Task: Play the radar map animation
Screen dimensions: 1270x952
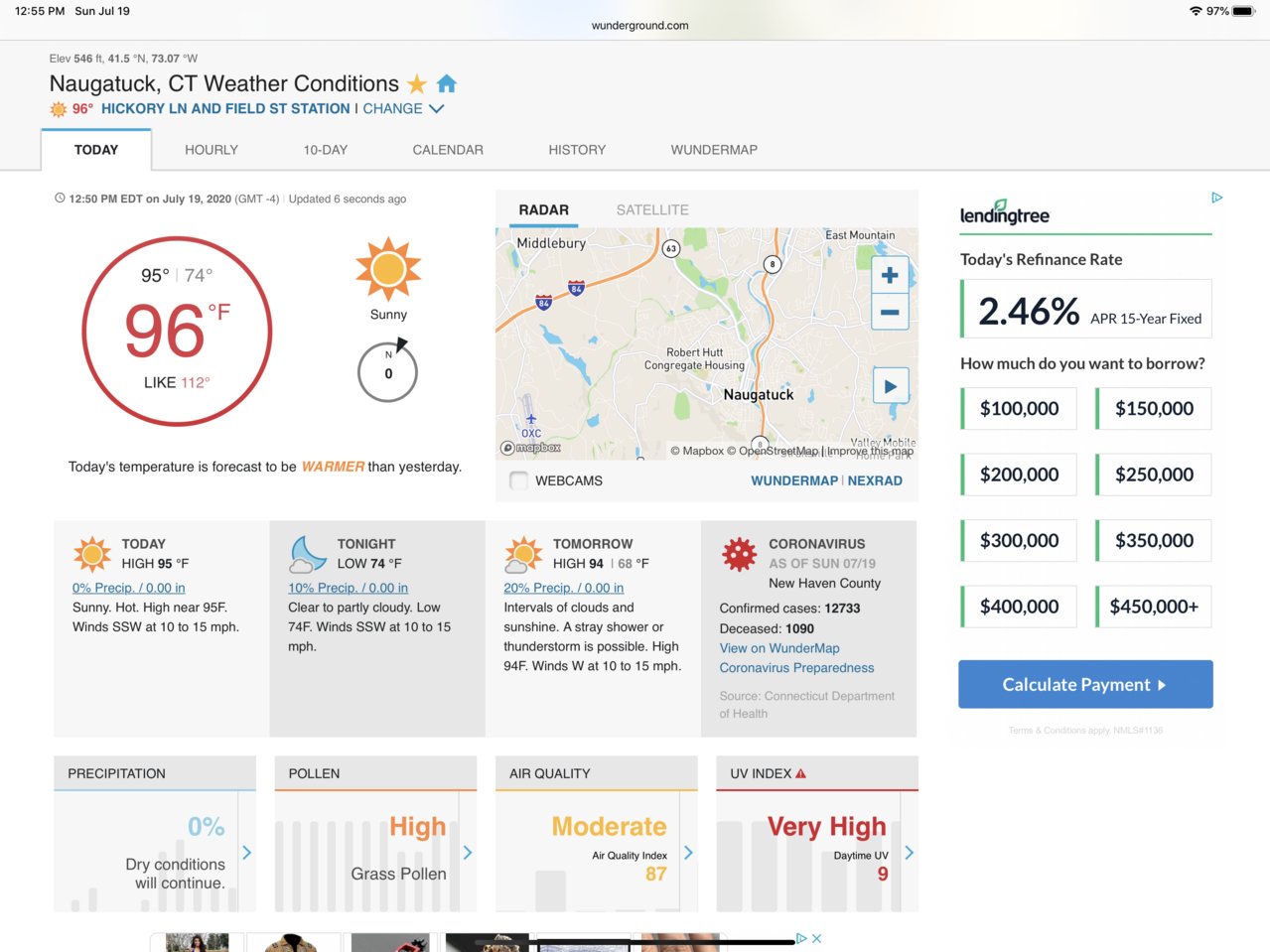Action: click(891, 386)
